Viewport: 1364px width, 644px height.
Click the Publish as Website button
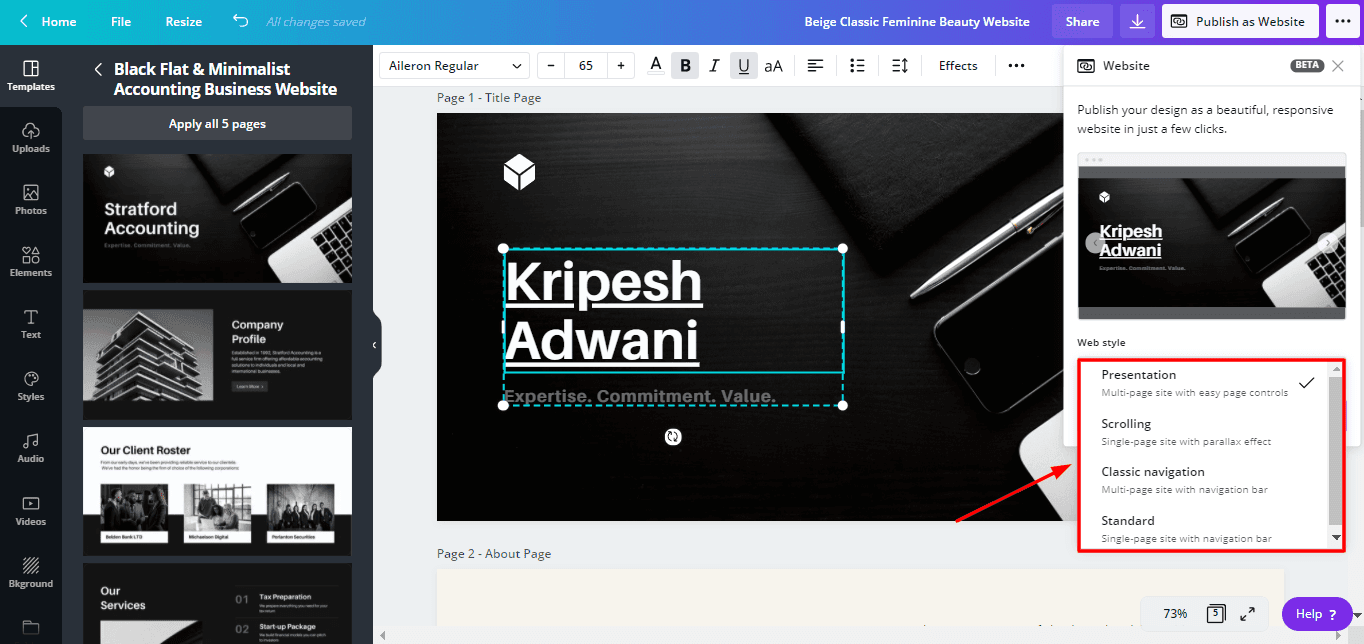(1238, 21)
